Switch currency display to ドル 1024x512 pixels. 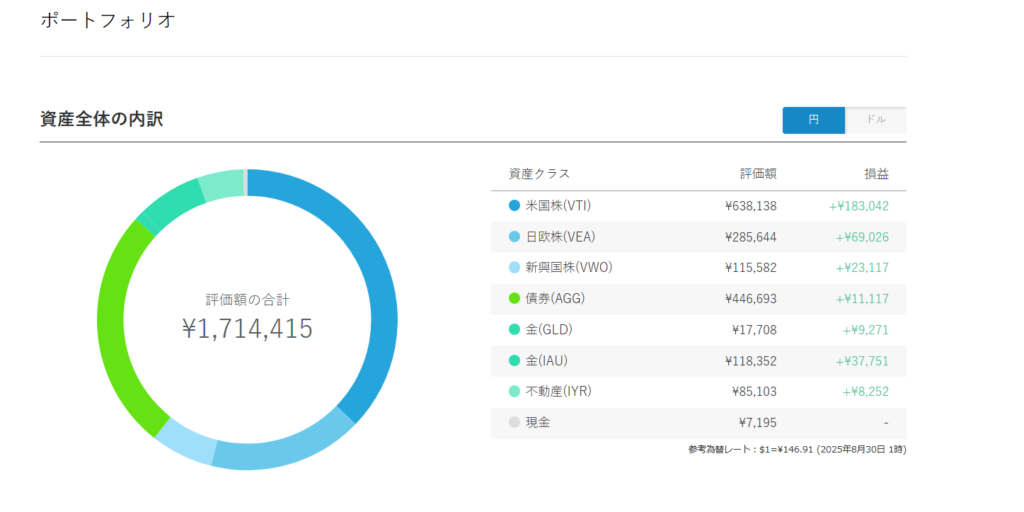coord(876,120)
